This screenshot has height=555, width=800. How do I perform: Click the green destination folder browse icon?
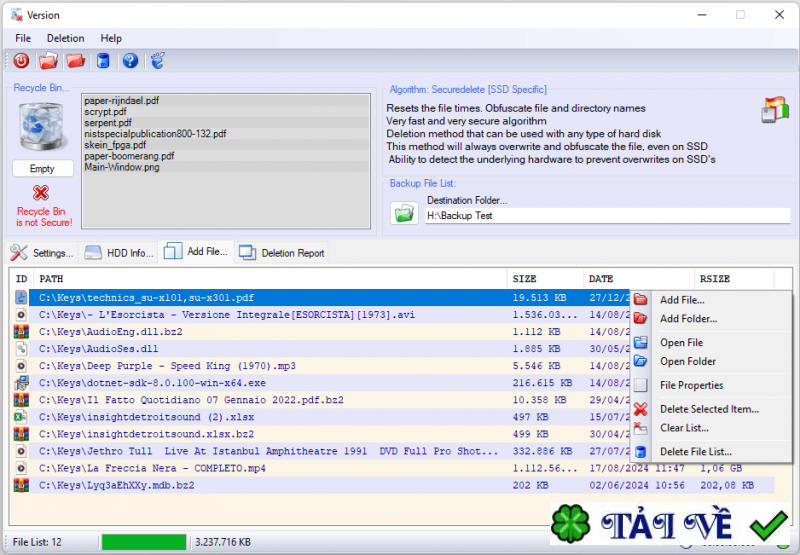tap(404, 213)
